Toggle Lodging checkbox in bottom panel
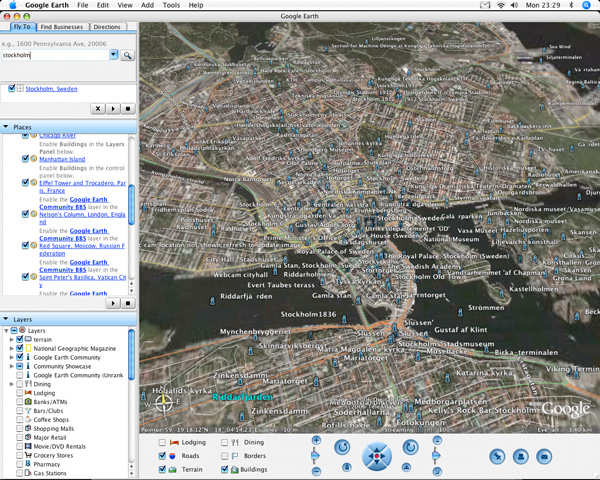 162,442
